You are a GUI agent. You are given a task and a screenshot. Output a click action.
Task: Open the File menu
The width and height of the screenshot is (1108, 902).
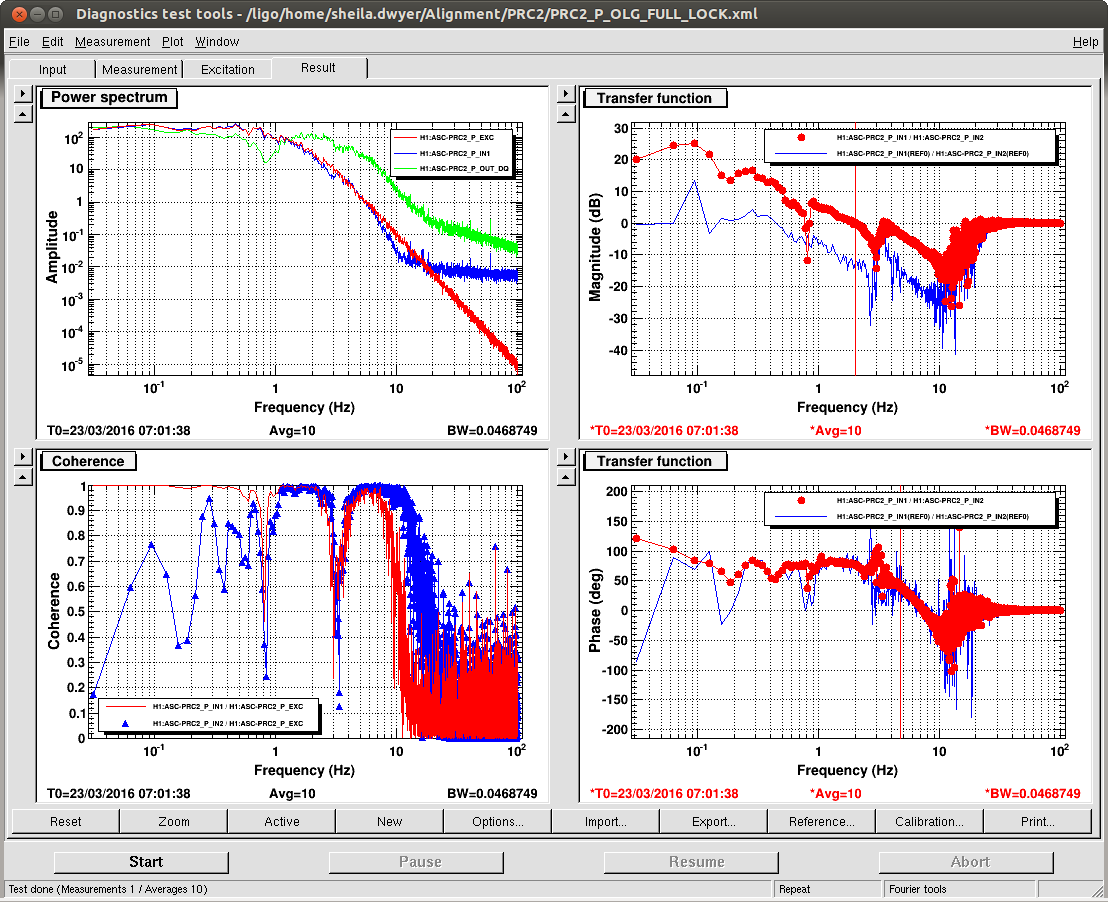coord(19,42)
